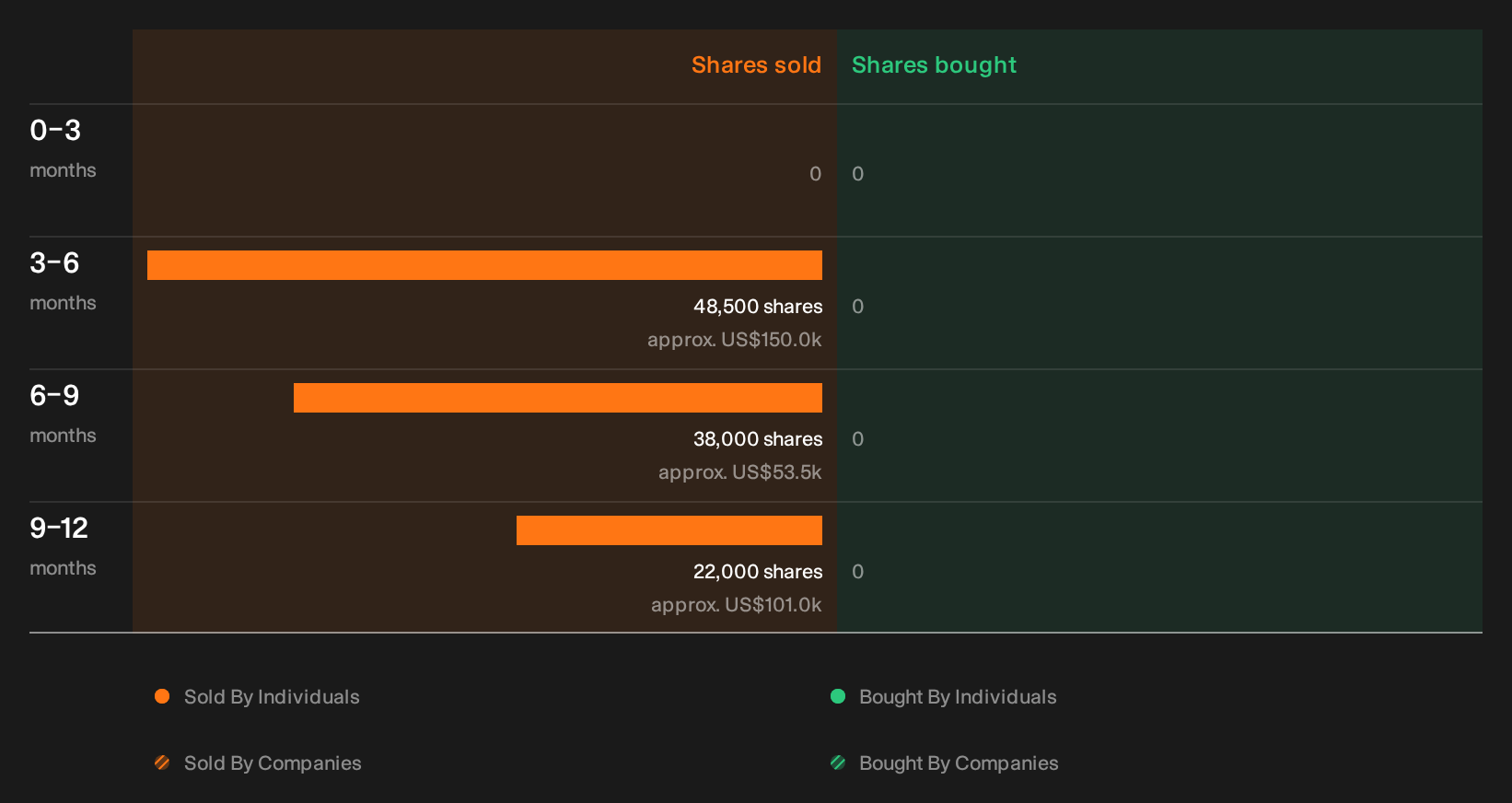This screenshot has width=1512, height=803.
Task: Click the '9-12' months row label
Action: pos(59,529)
